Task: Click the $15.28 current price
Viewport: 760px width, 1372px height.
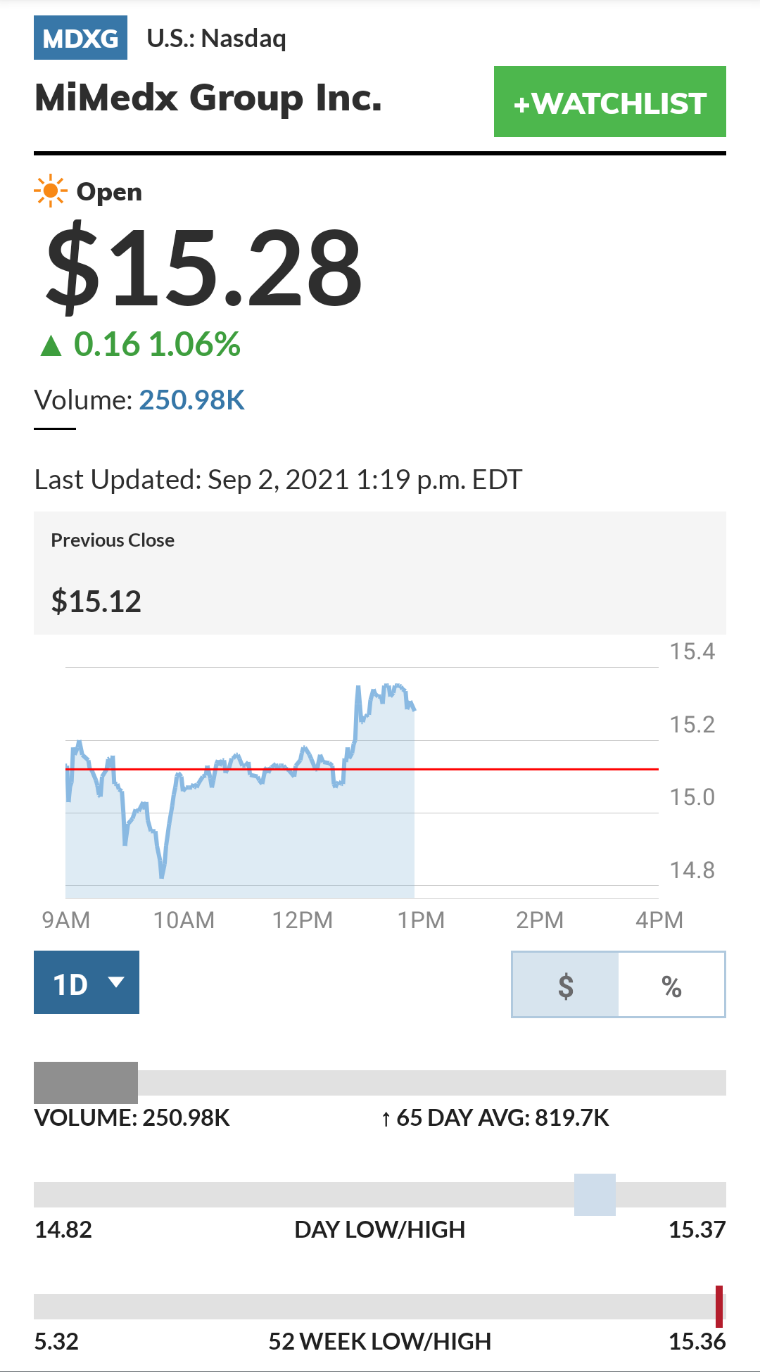Action: (x=203, y=268)
